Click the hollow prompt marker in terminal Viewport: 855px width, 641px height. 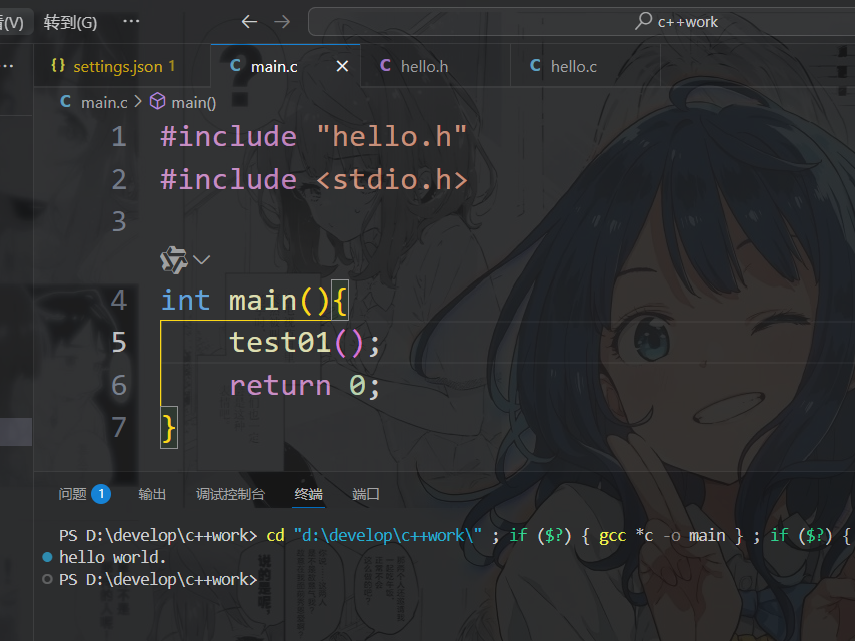(x=47, y=579)
